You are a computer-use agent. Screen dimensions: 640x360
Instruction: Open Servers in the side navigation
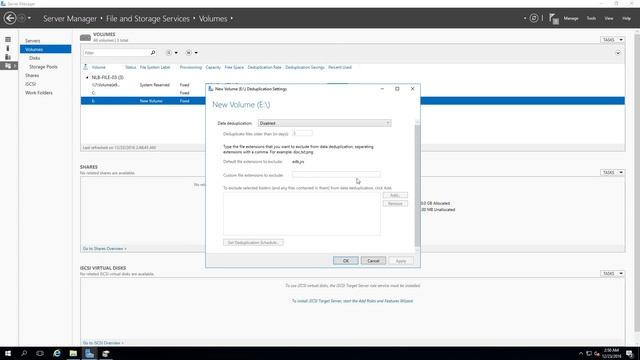[33, 41]
